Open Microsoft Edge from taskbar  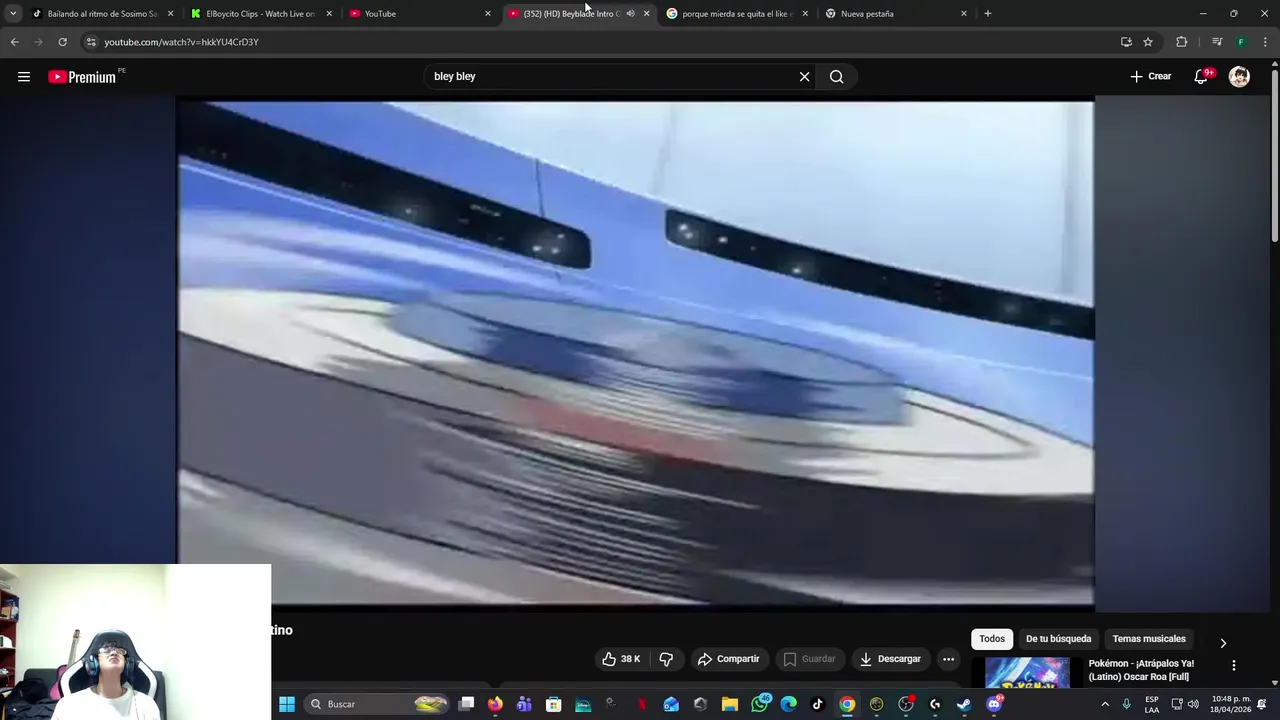coord(789,704)
